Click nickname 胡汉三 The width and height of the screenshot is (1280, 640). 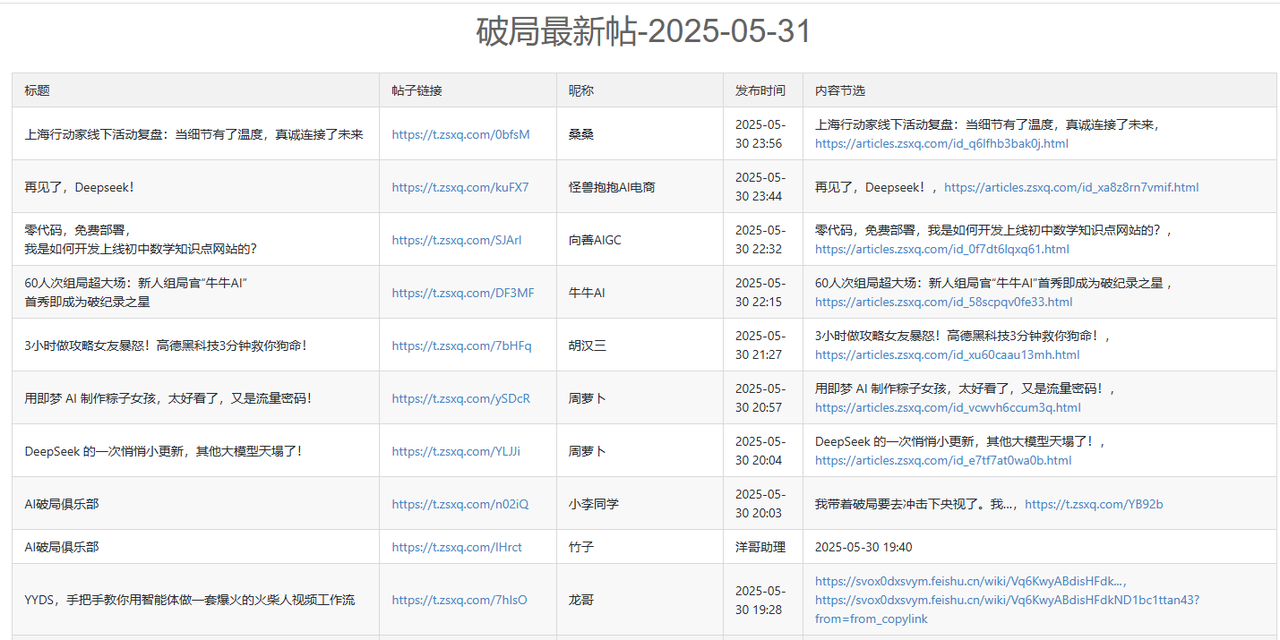pyautogui.click(x=588, y=346)
